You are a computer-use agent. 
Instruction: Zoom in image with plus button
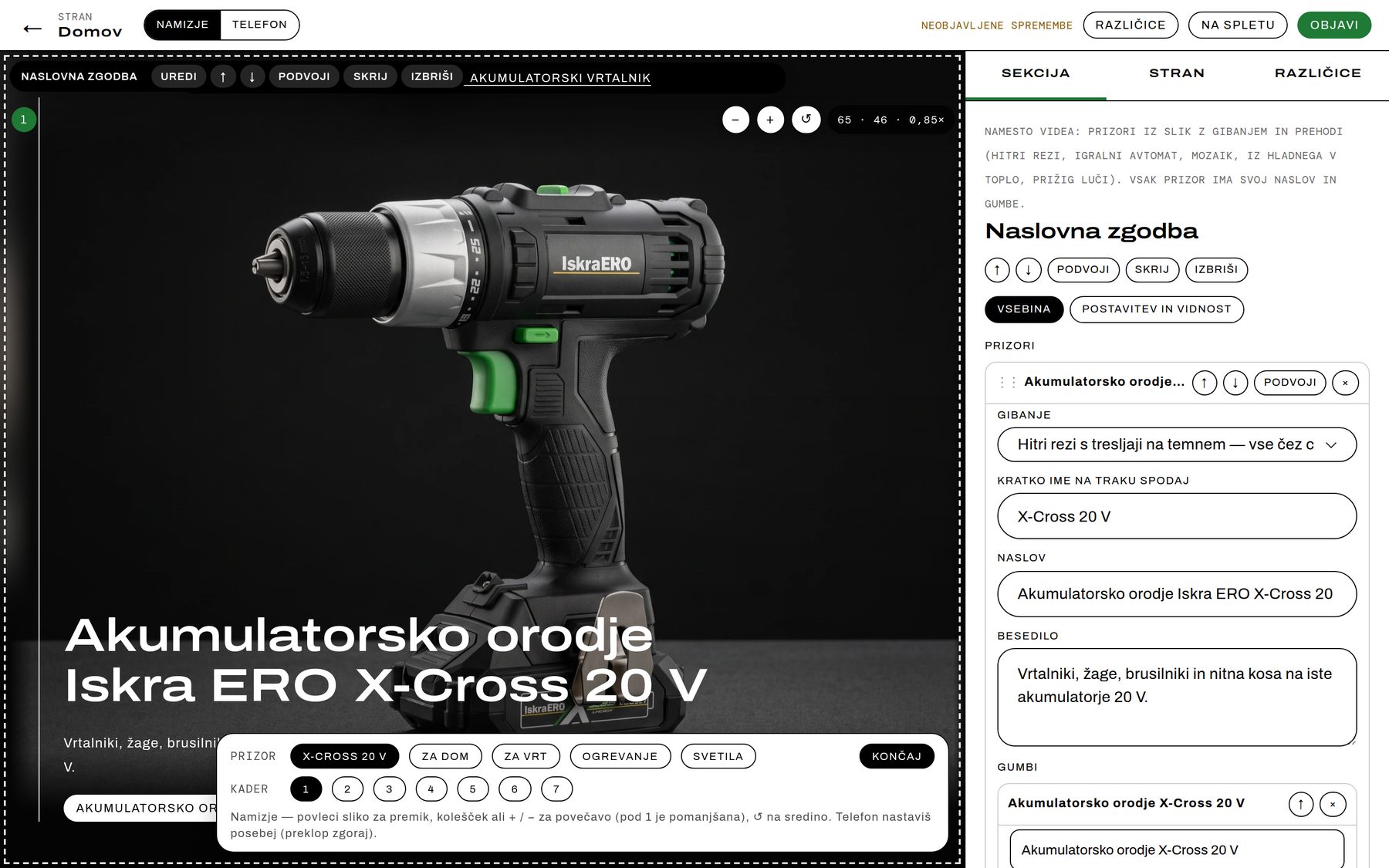(770, 120)
